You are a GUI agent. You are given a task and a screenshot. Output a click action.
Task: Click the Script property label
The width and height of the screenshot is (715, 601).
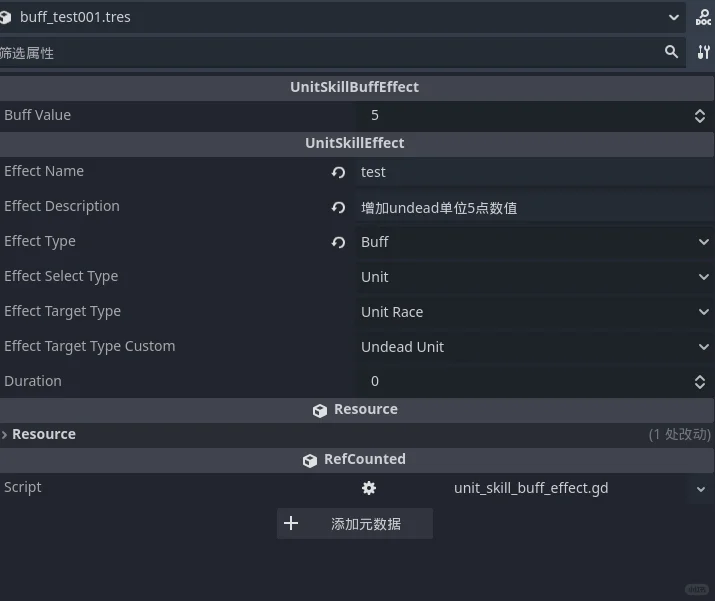23,487
